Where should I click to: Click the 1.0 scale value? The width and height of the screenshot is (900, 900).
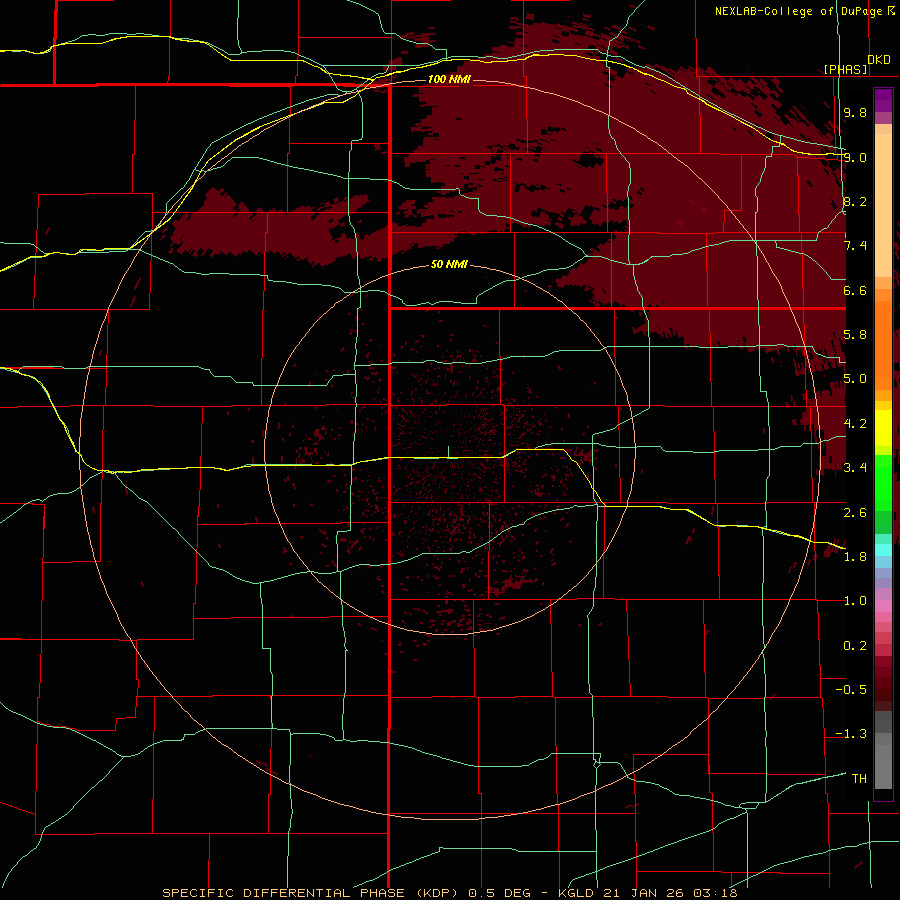[855, 601]
